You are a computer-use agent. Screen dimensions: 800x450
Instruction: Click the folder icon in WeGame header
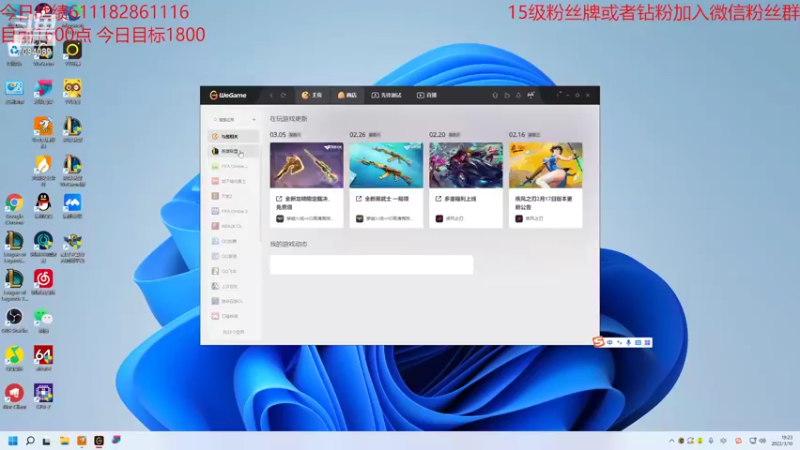(507, 95)
